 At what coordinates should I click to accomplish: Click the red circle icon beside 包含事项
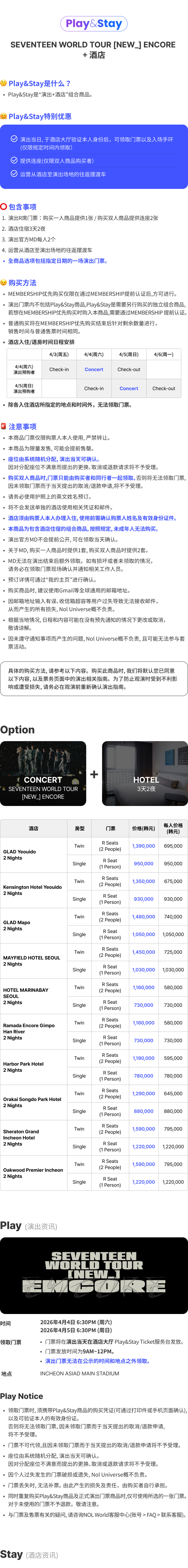coord(4,207)
